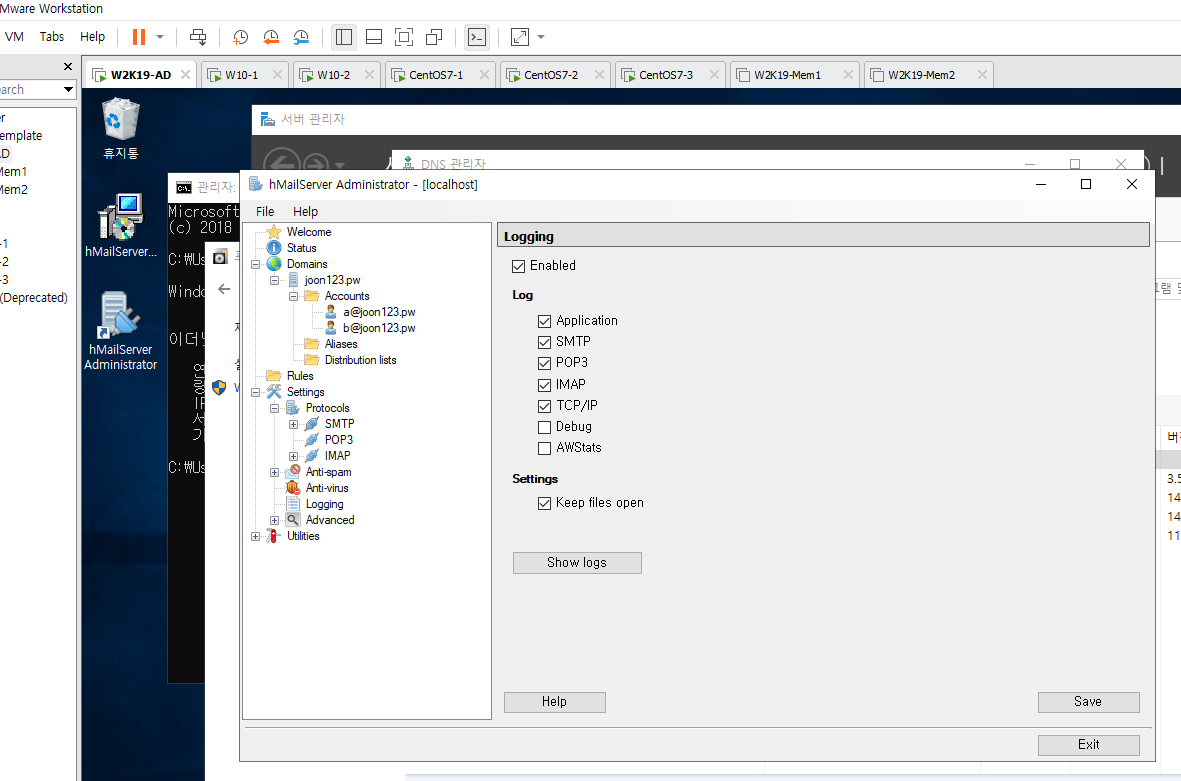This screenshot has width=1181, height=781.
Task: Select account b@joon123.pw
Action: (x=379, y=328)
